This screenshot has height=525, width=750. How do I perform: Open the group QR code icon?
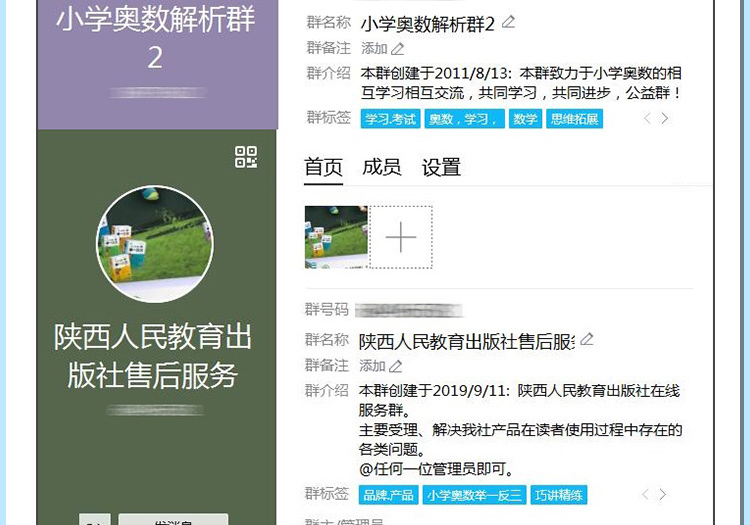[x=246, y=157]
